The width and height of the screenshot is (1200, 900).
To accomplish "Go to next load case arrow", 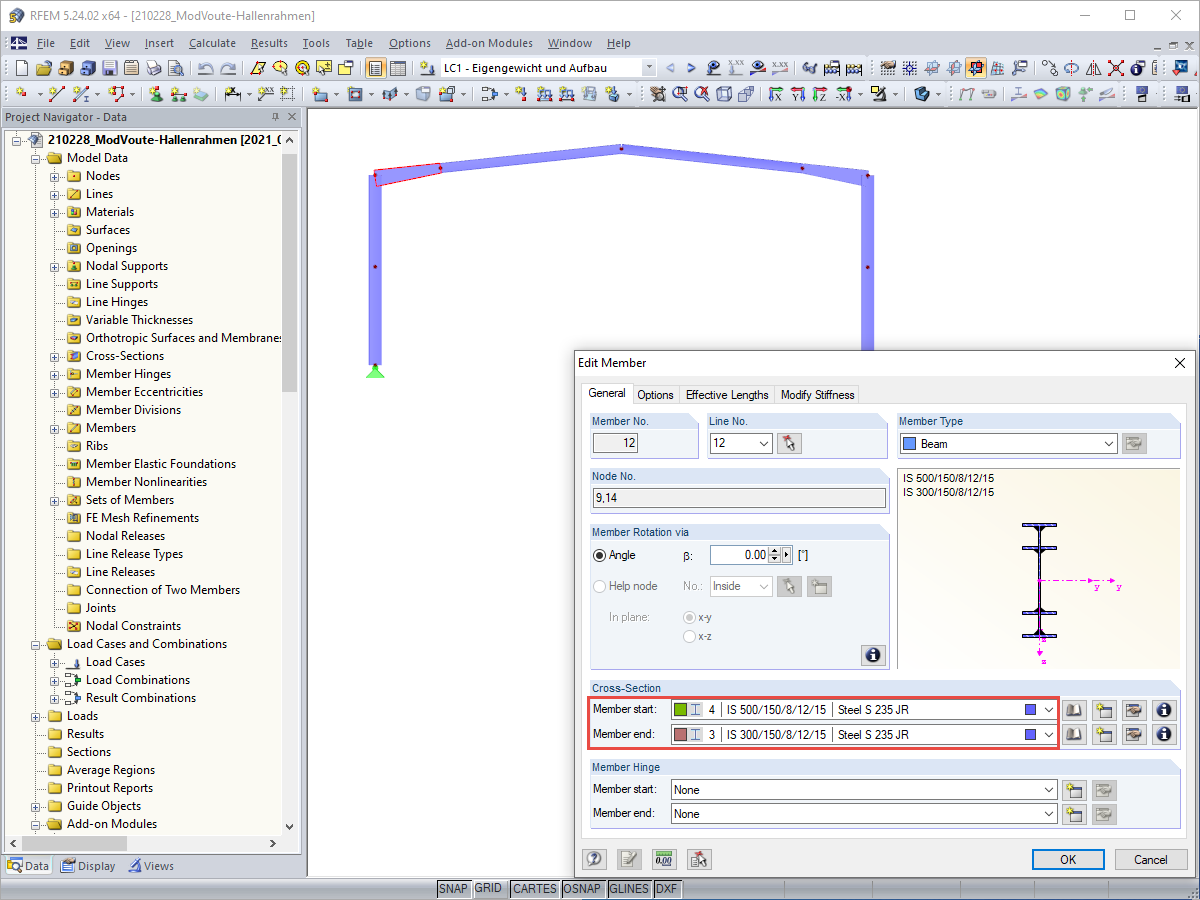I will coord(691,68).
